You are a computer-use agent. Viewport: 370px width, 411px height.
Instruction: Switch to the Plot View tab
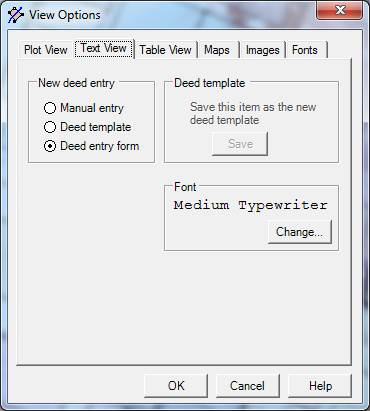[x=46, y=50]
